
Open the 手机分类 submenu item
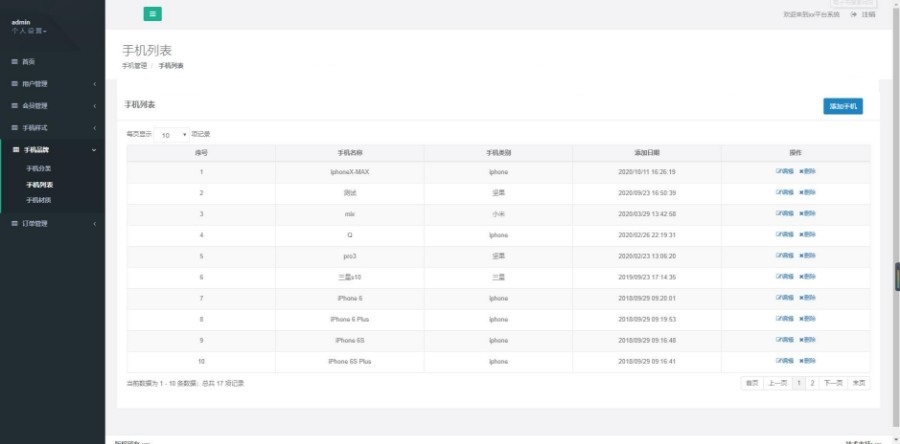click(38, 169)
